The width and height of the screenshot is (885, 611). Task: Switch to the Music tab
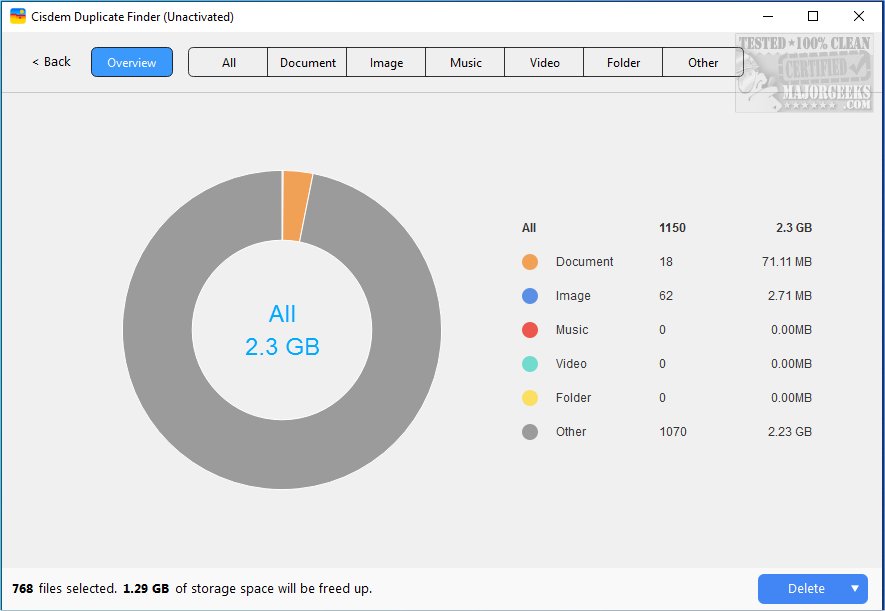[x=466, y=62]
